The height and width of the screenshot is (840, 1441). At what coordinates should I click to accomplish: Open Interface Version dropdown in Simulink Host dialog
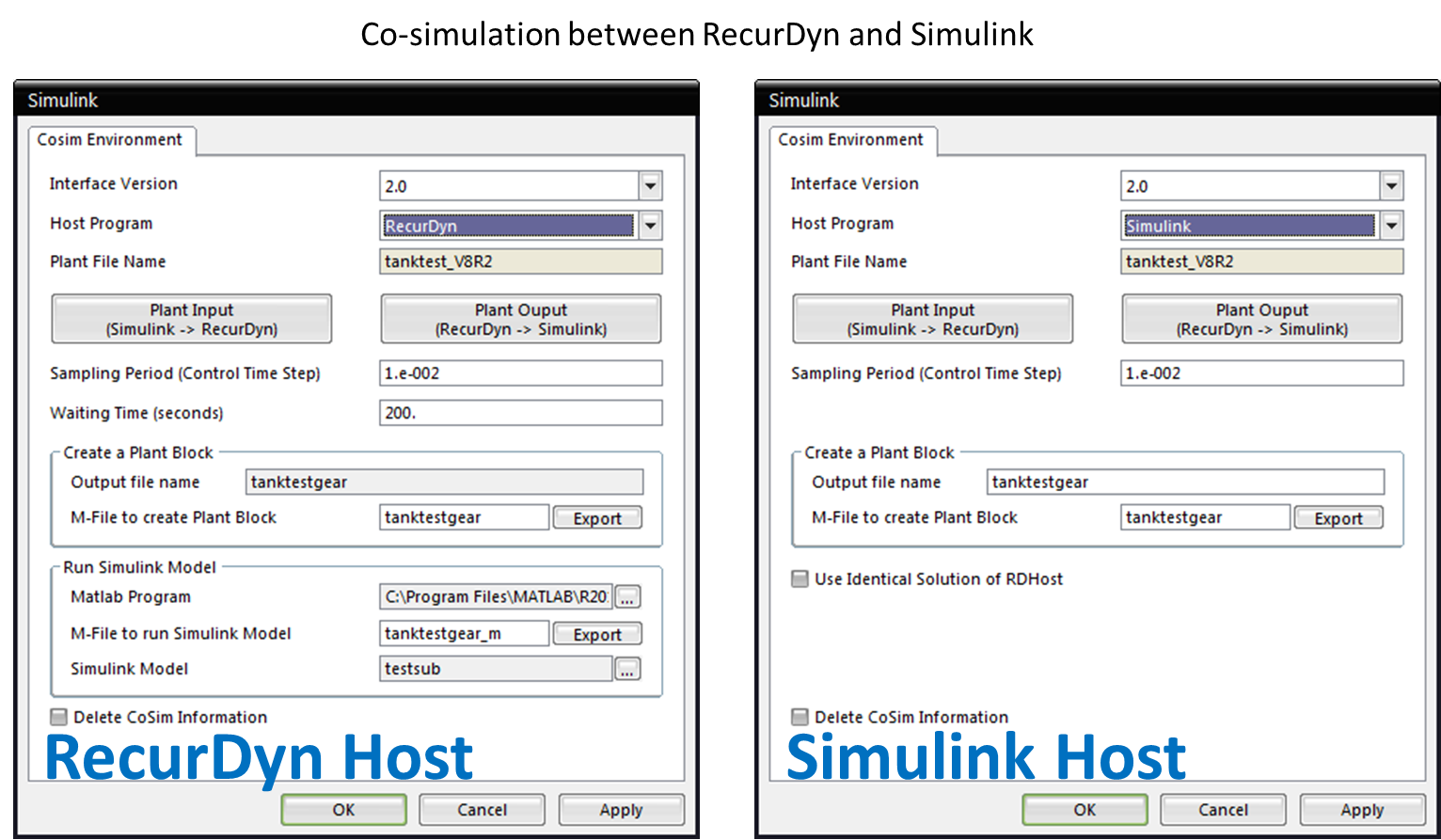1391,186
